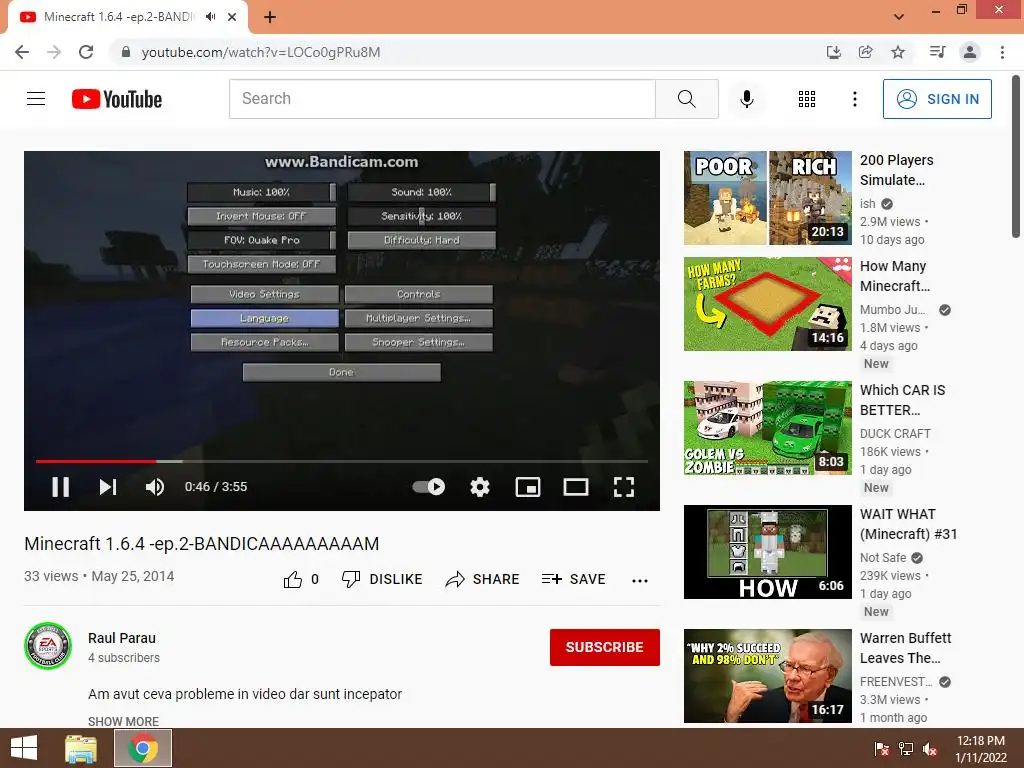Open the Windows Start button
1024x768 pixels.
(24, 748)
